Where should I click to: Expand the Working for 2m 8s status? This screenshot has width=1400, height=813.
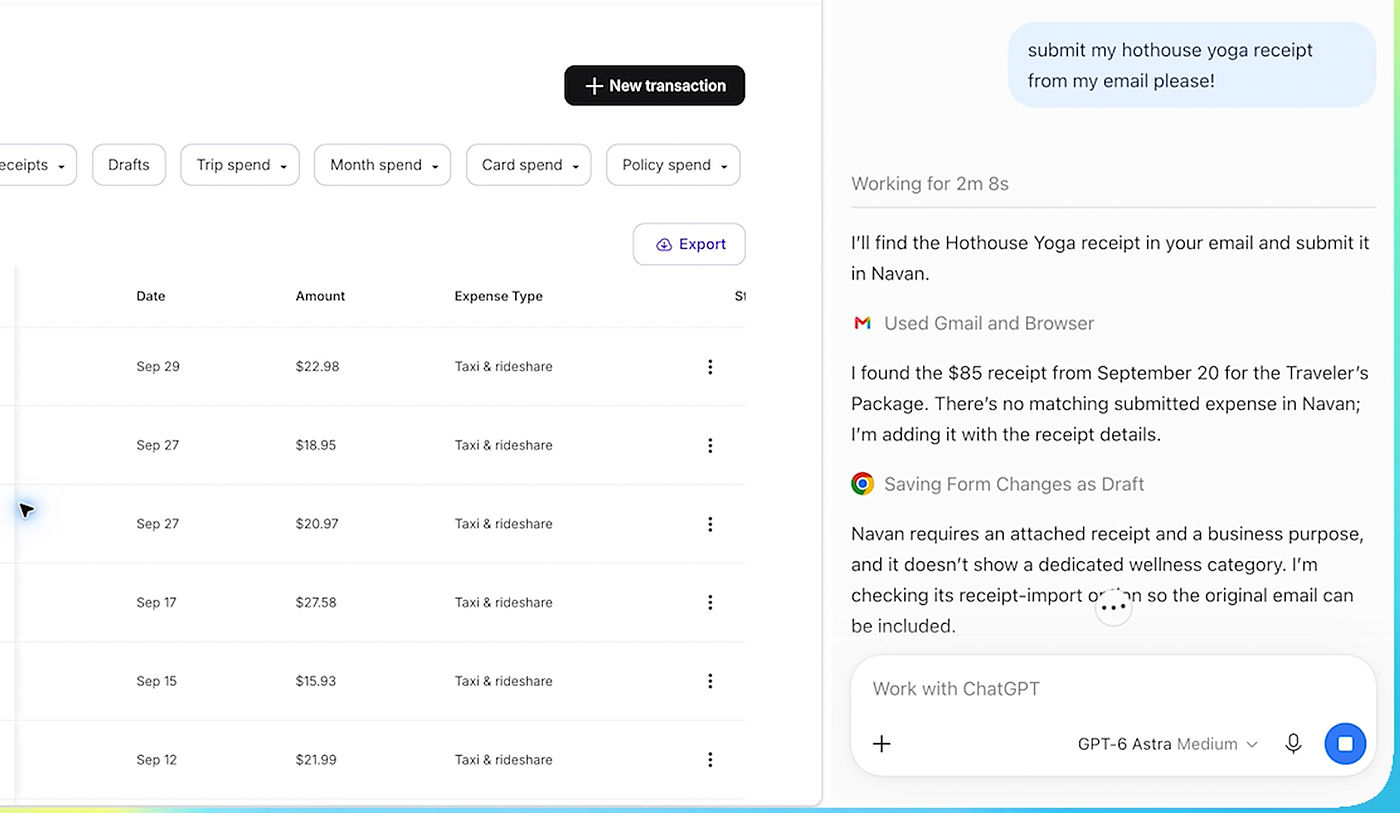[x=930, y=184]
